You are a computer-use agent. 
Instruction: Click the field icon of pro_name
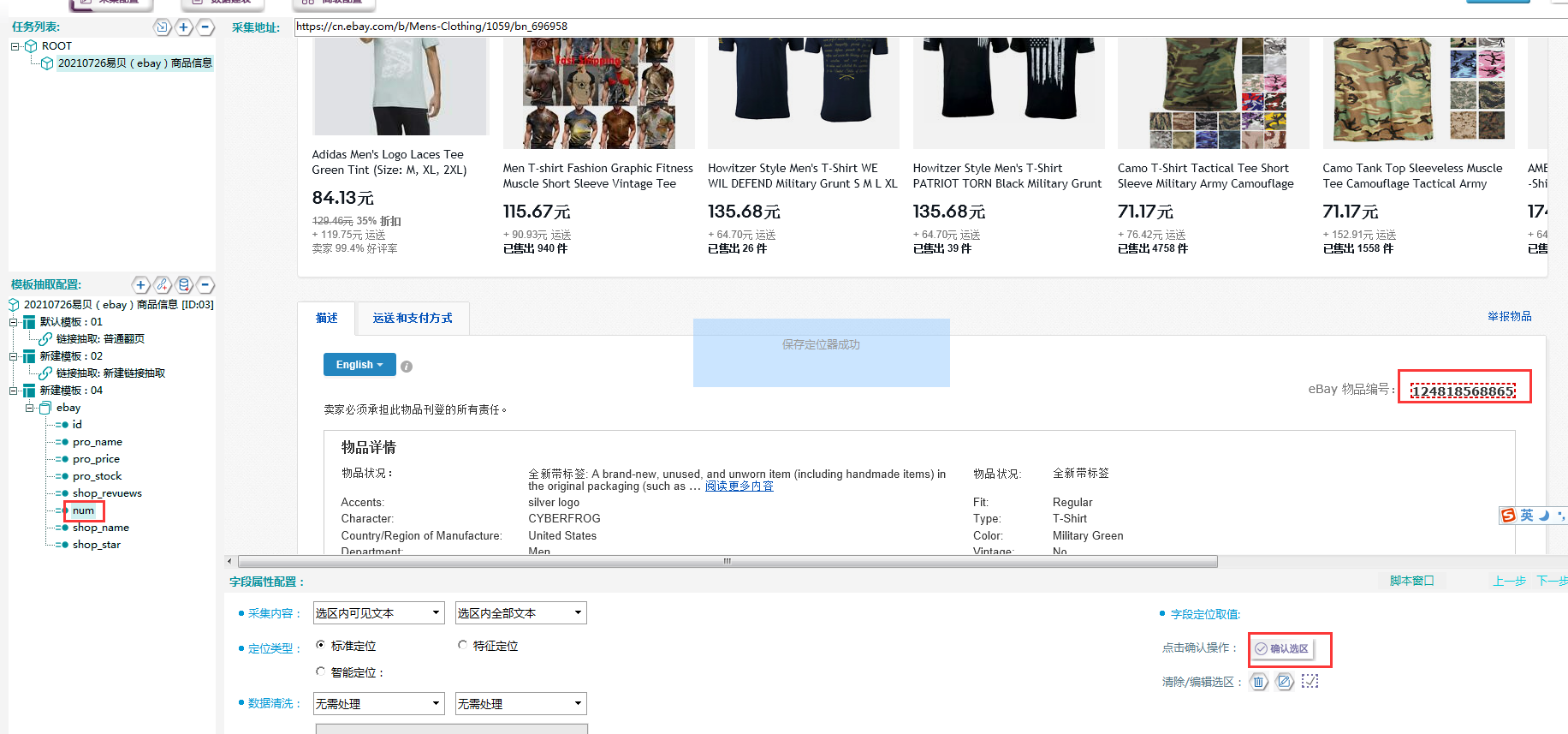click(62, 442)
